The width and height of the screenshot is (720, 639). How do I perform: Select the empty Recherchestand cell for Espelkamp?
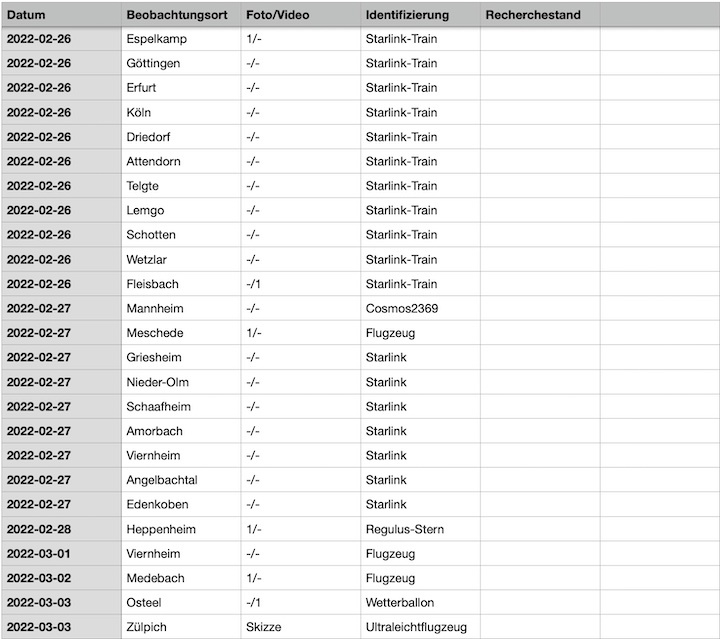click(540, 39)
